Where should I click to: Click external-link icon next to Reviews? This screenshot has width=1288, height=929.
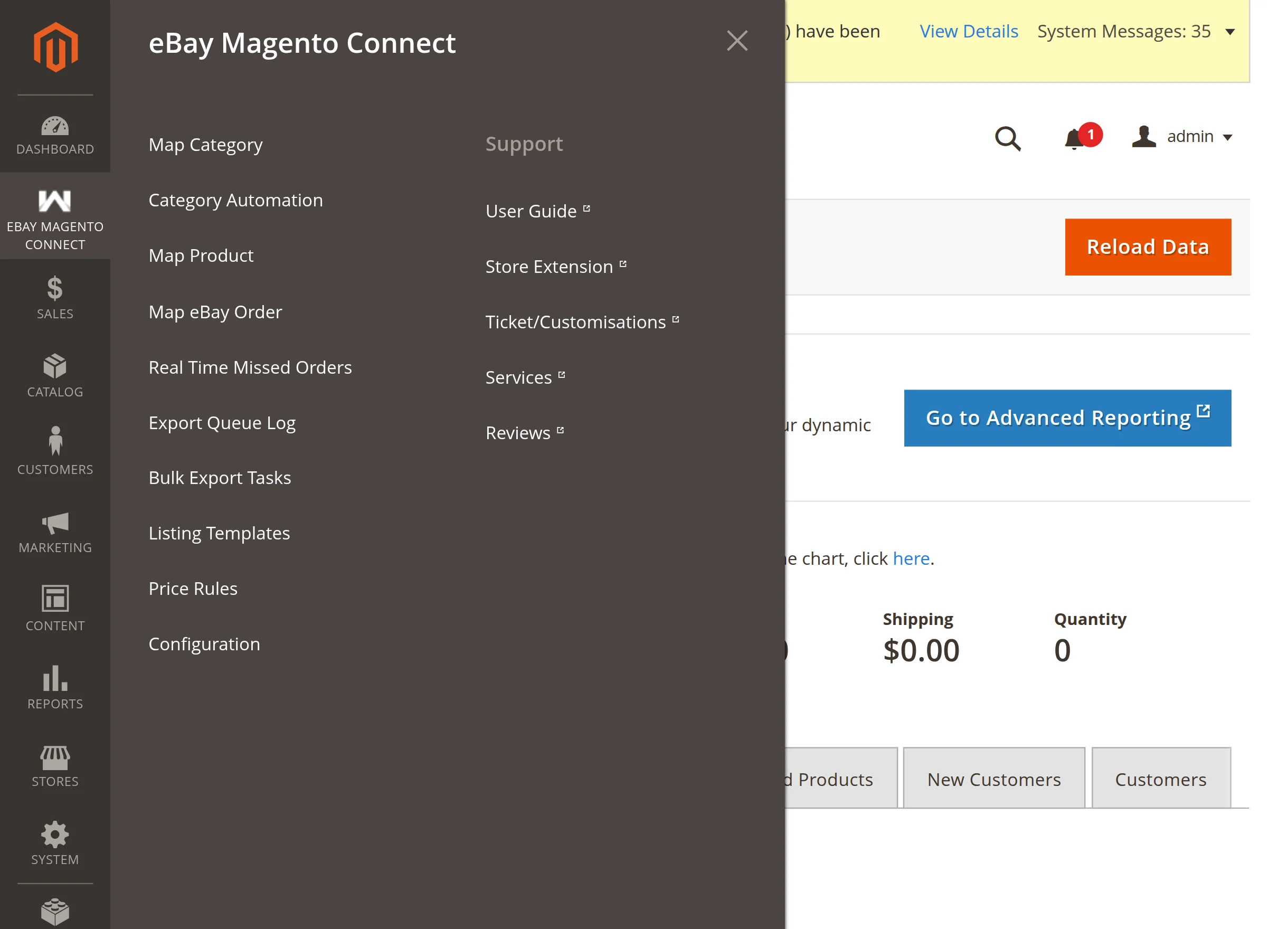(561, 430)
